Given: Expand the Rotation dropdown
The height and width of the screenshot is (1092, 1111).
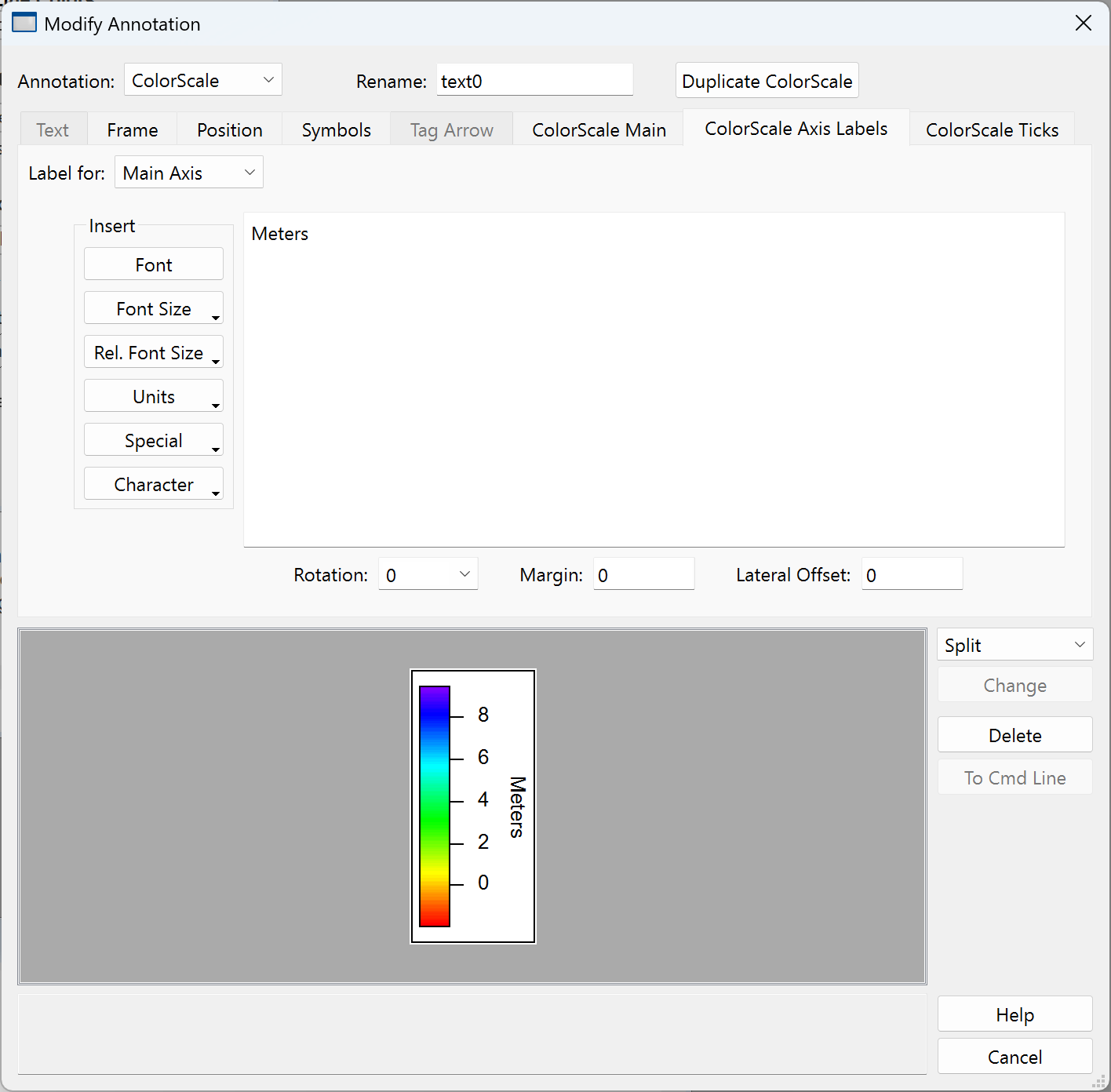Looking at the screenshot, I should coord(428,575).
